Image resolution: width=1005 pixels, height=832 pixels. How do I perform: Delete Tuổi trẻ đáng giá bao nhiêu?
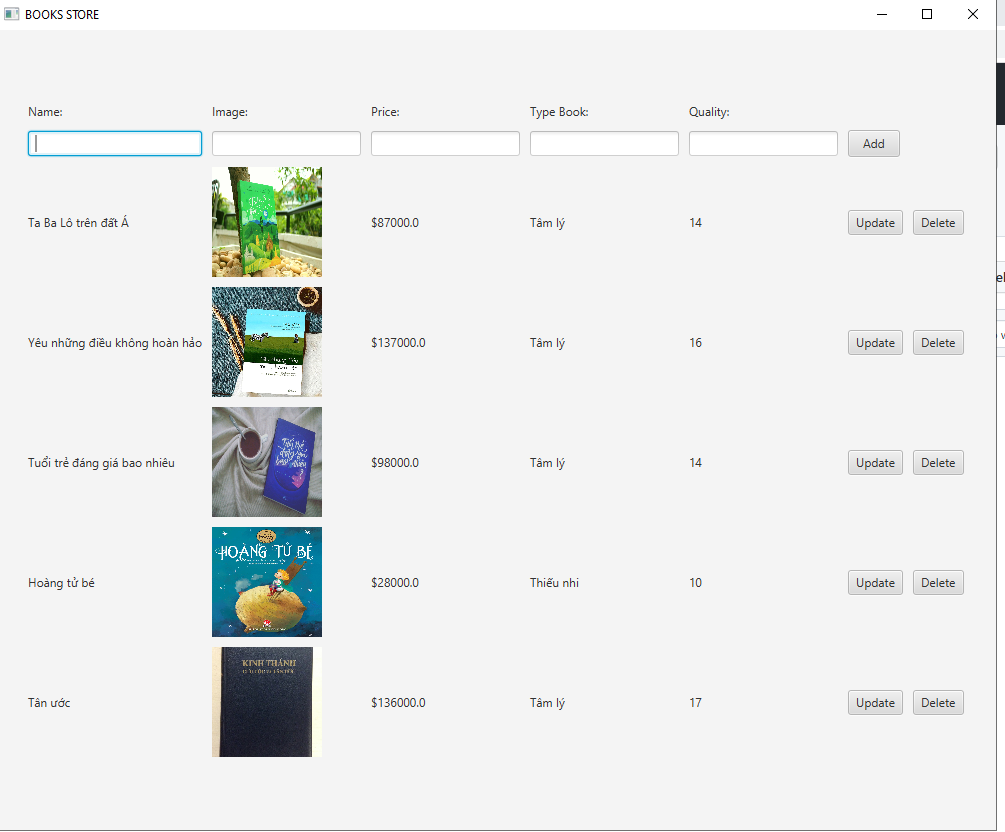click(x=938, y=462)
